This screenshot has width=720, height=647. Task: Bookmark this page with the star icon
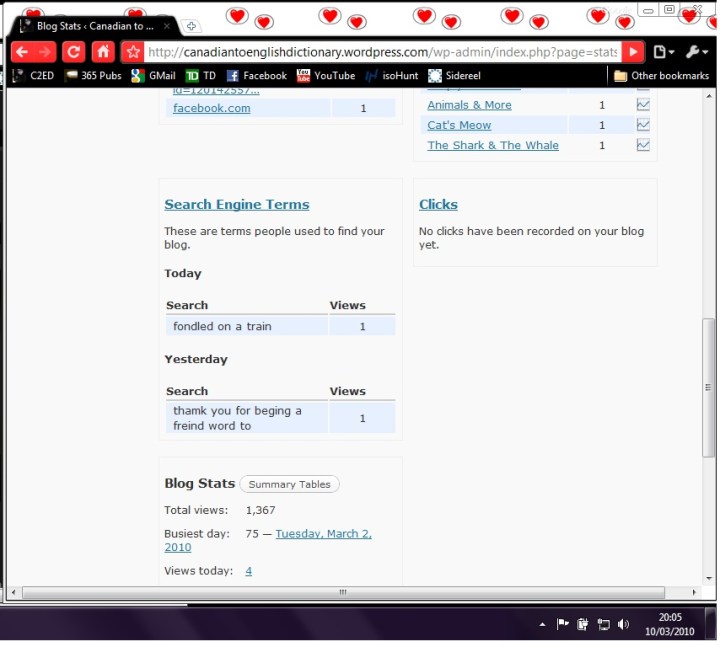[x=132, y=52]
